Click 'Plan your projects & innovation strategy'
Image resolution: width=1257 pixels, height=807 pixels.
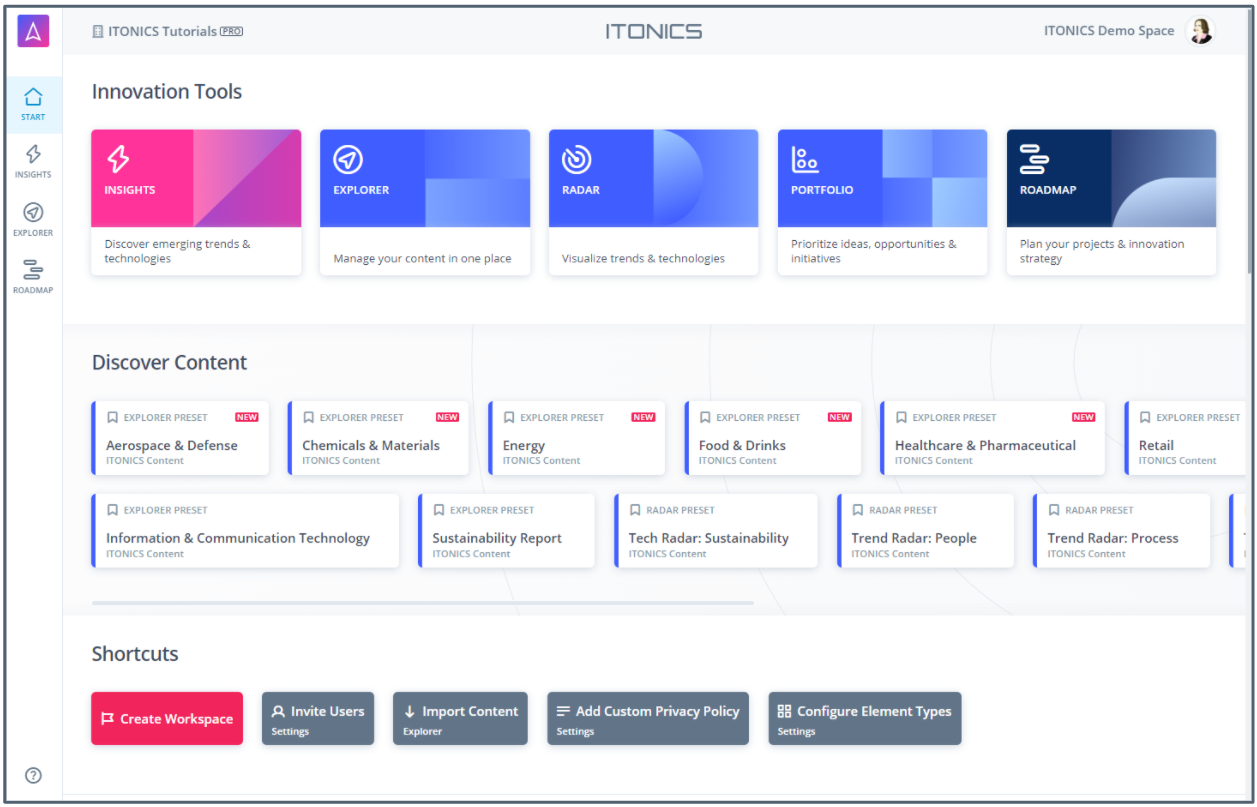(x=1102, y=251)
